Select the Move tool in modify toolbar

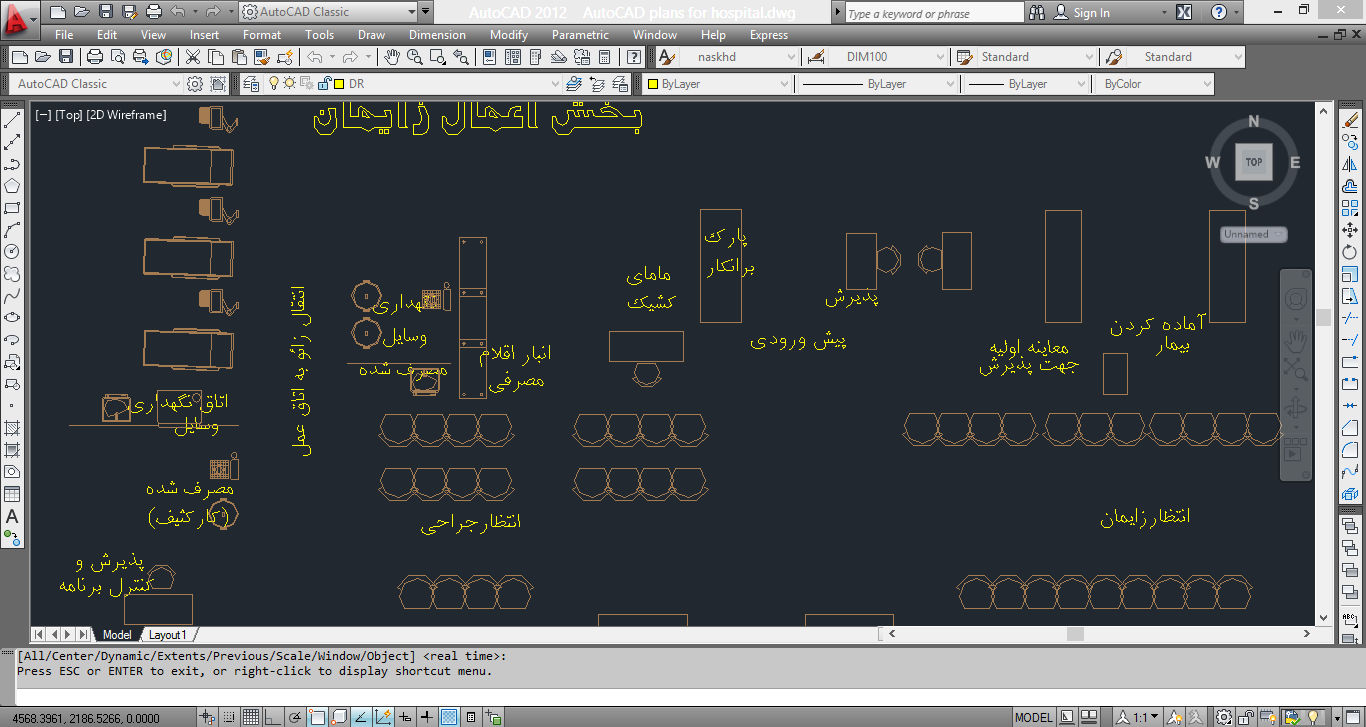tap(1351, 230)
